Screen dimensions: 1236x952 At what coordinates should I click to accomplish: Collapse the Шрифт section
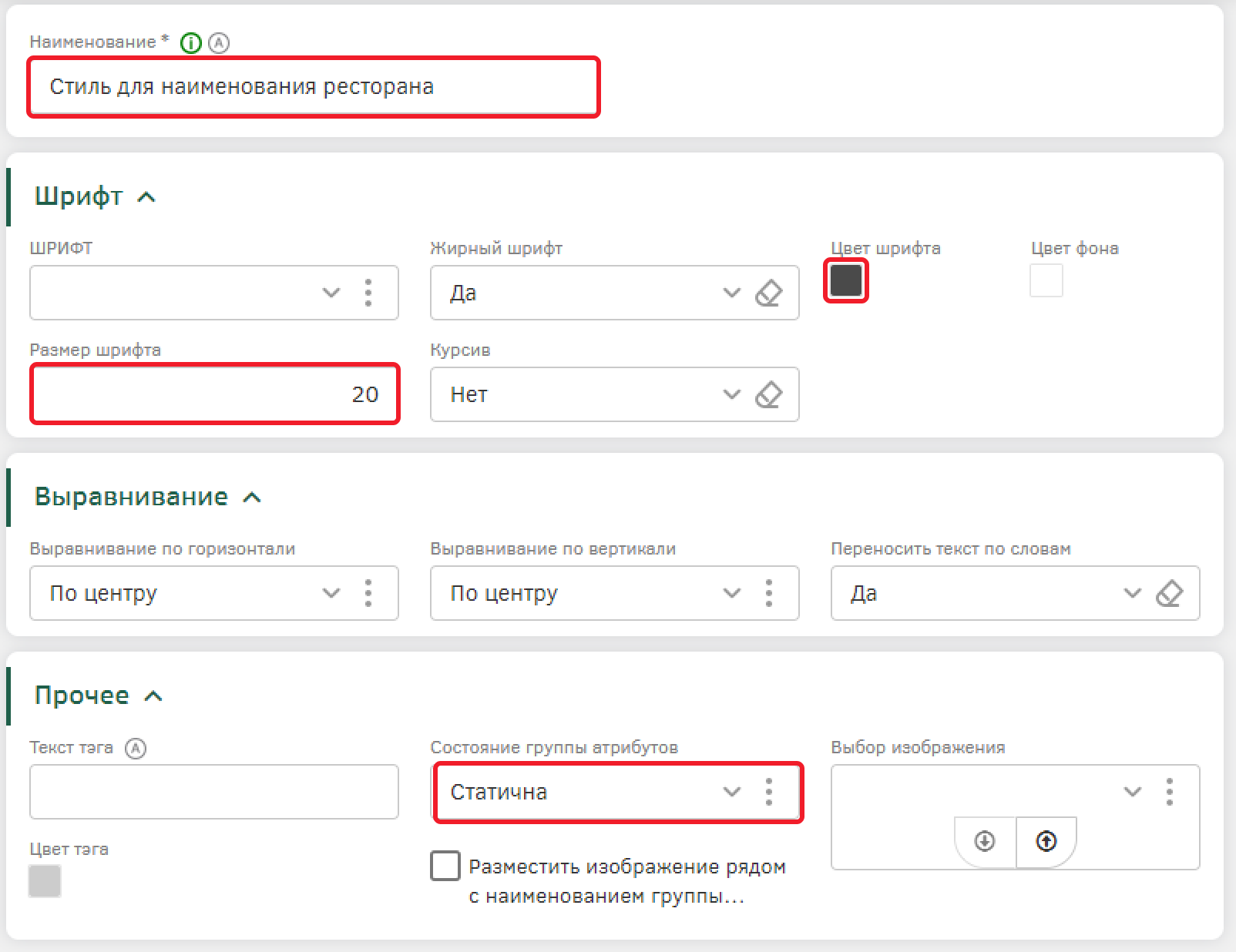click(x=146, y=197)
